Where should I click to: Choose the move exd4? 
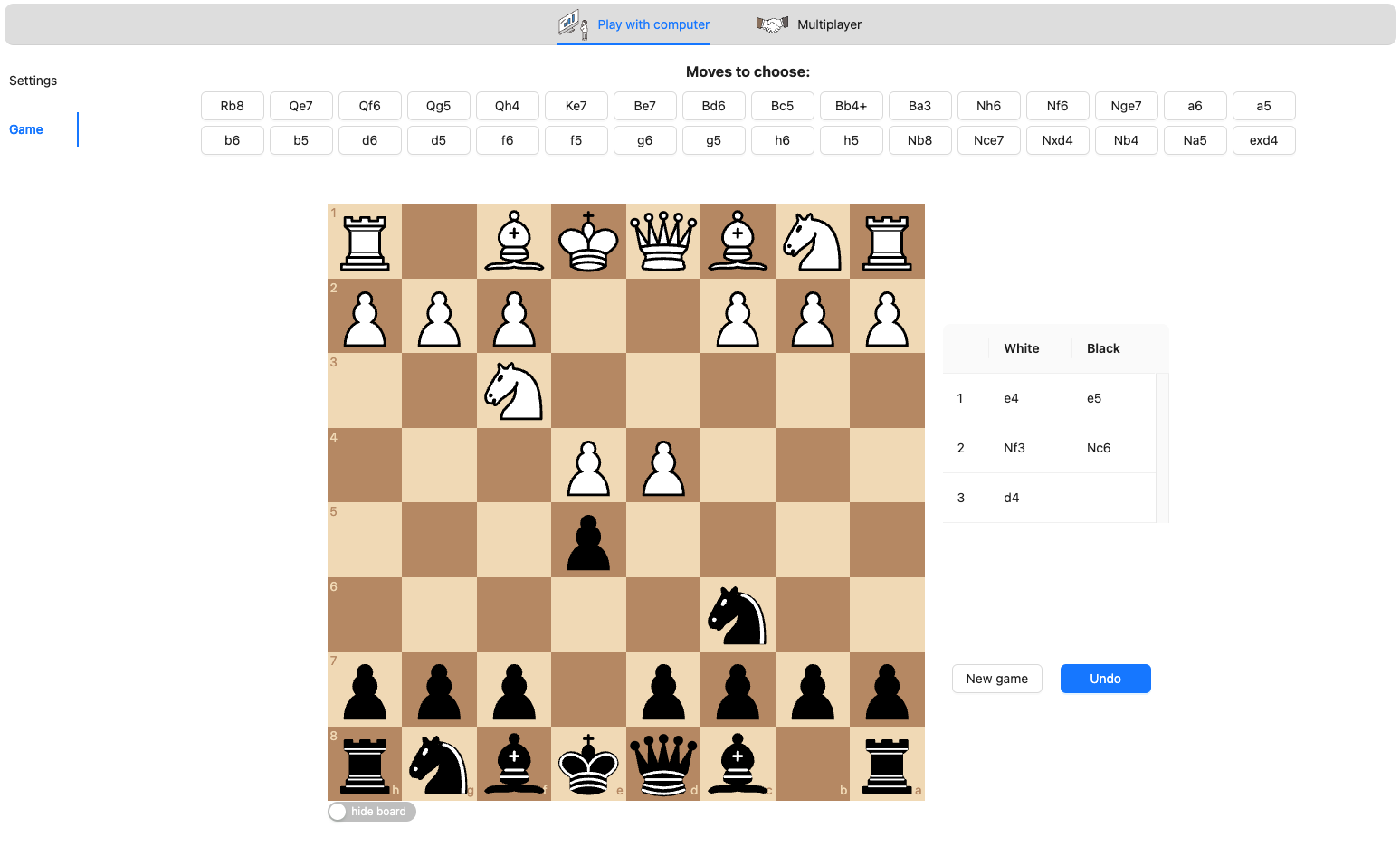[1264, 140]
